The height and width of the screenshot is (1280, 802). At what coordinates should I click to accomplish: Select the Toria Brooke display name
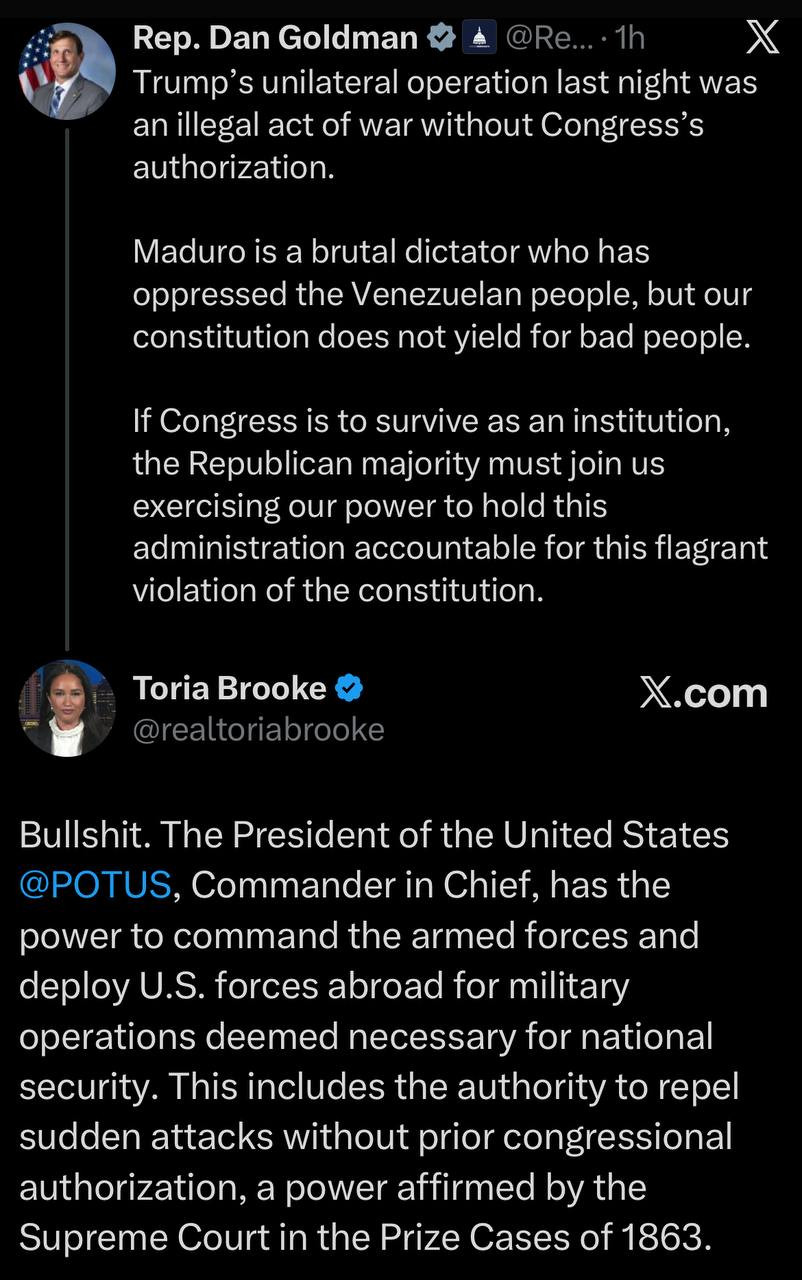click(x=230, y=688)
